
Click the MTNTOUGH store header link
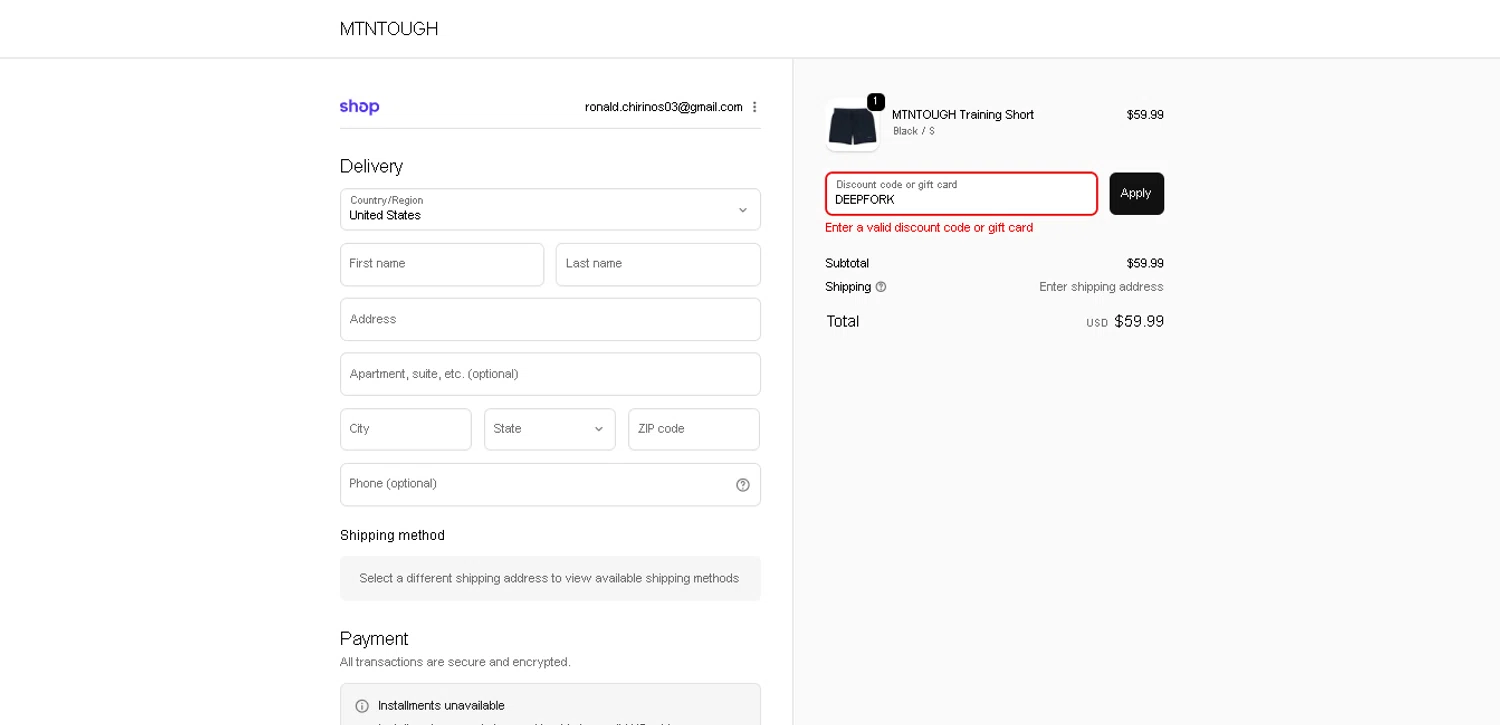[x=389, y=29]
